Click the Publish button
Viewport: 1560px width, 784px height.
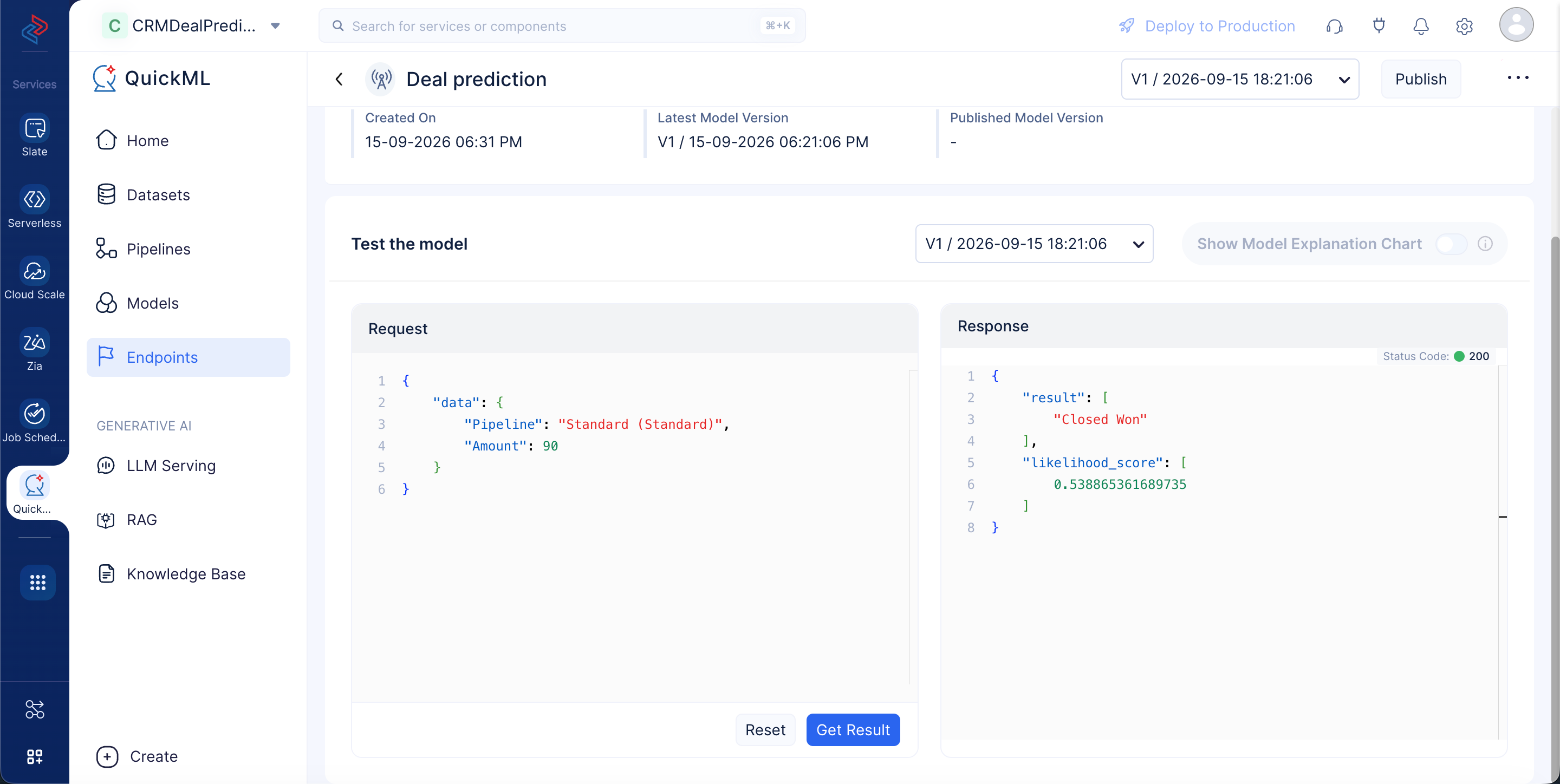click(x=1421, y=79)
